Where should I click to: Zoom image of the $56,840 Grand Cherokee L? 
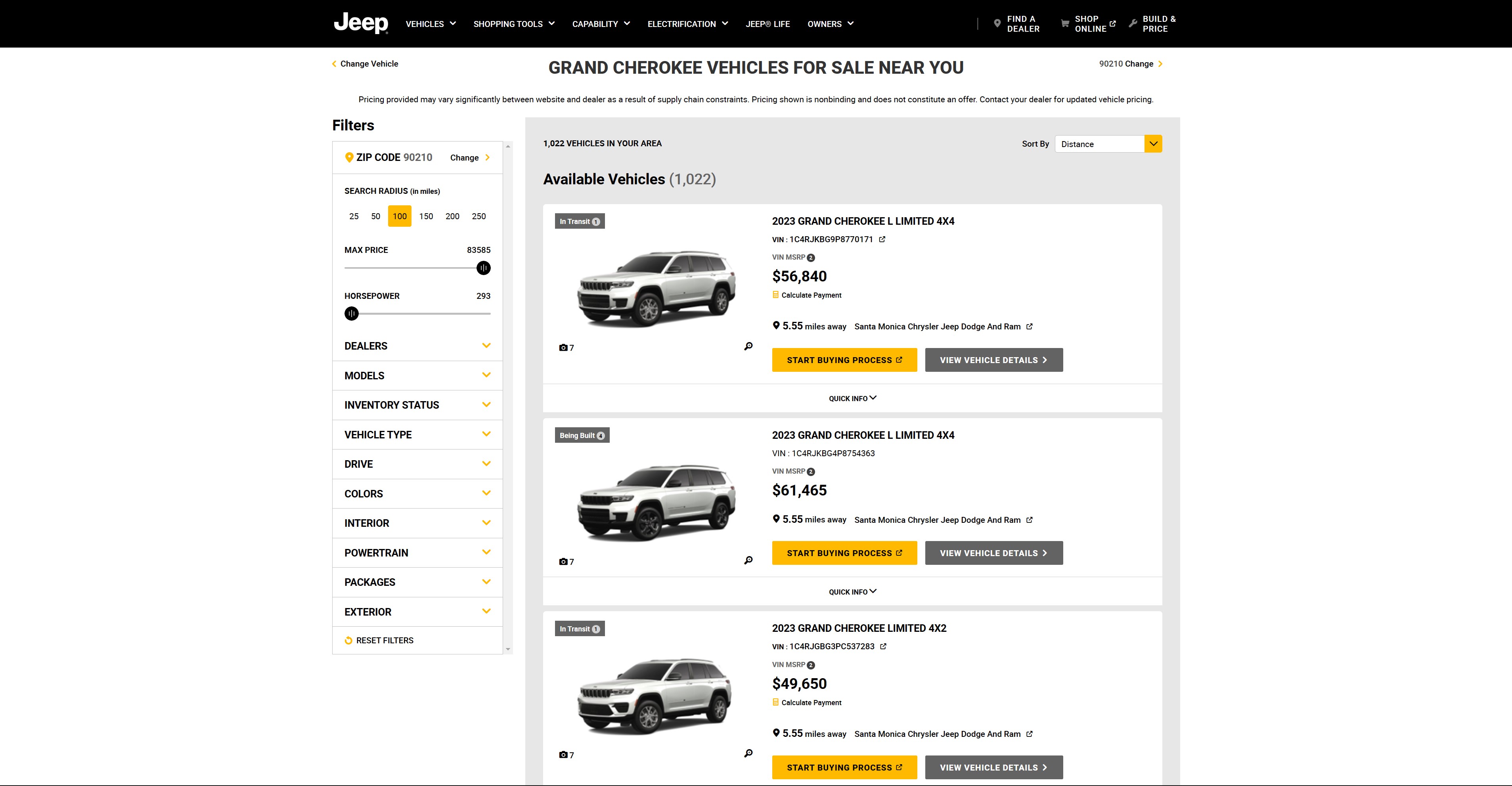point(748,346)
